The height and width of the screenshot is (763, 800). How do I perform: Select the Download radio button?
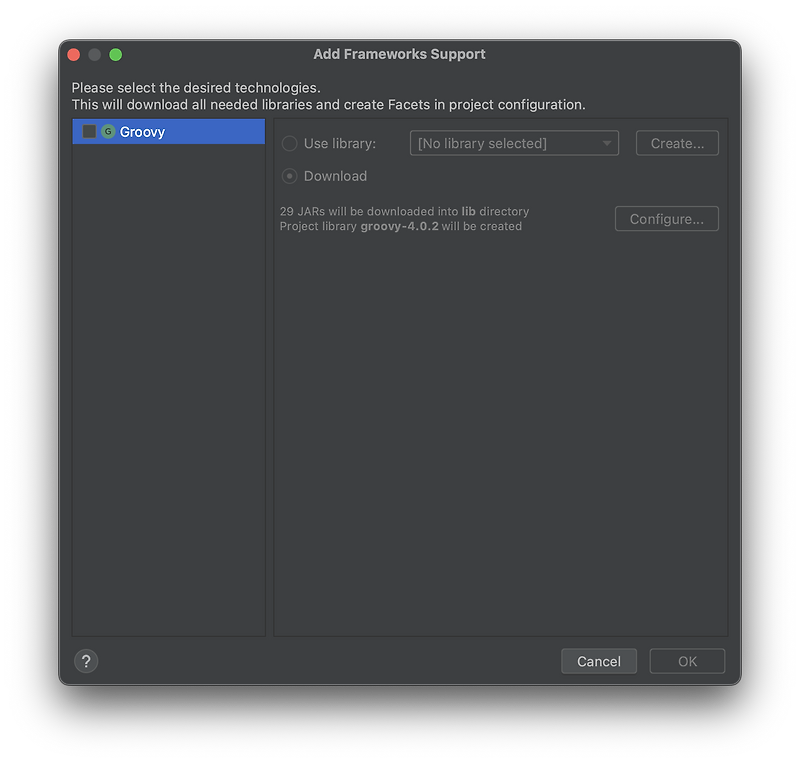click(290, 175)
